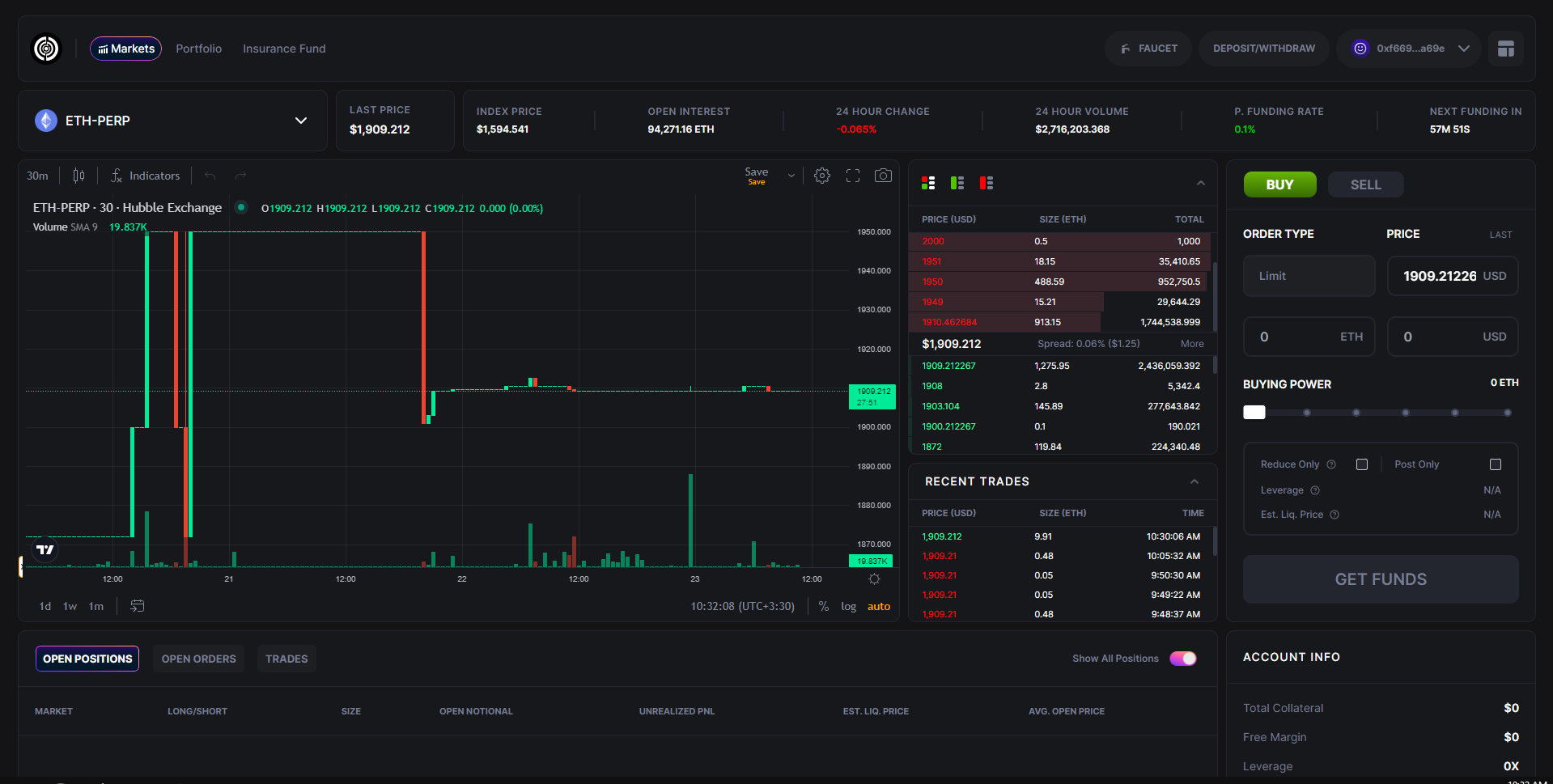Show only asks order book view
1553x784 pixels.
987,183
